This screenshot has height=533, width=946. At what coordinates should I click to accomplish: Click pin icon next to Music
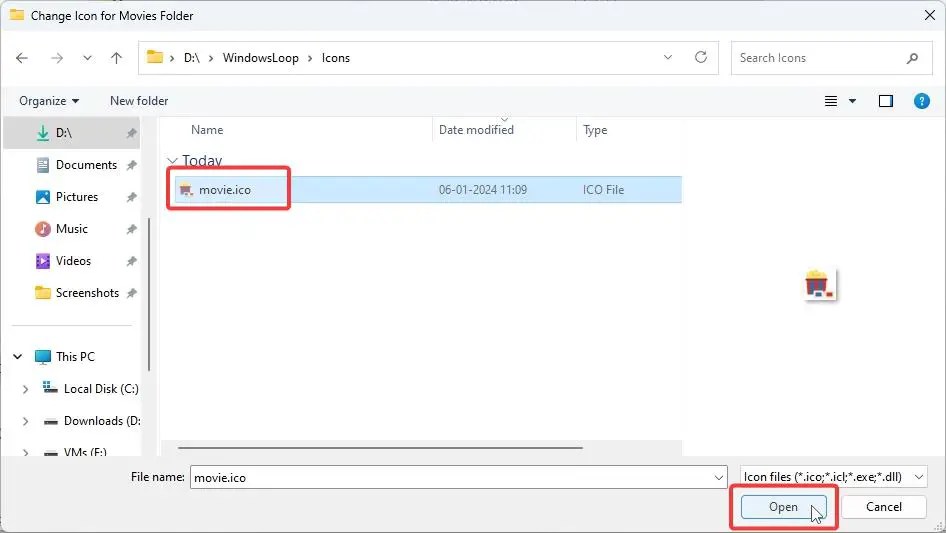131,229
